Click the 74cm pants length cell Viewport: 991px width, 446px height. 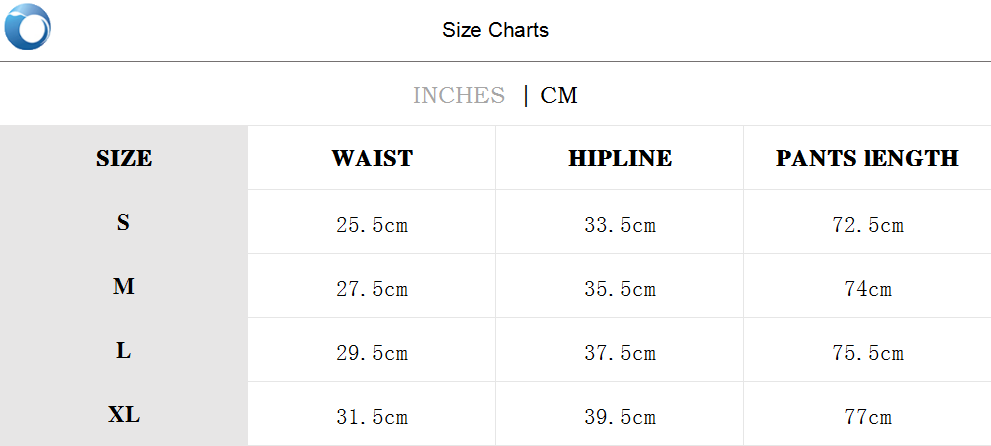point(867,289)
